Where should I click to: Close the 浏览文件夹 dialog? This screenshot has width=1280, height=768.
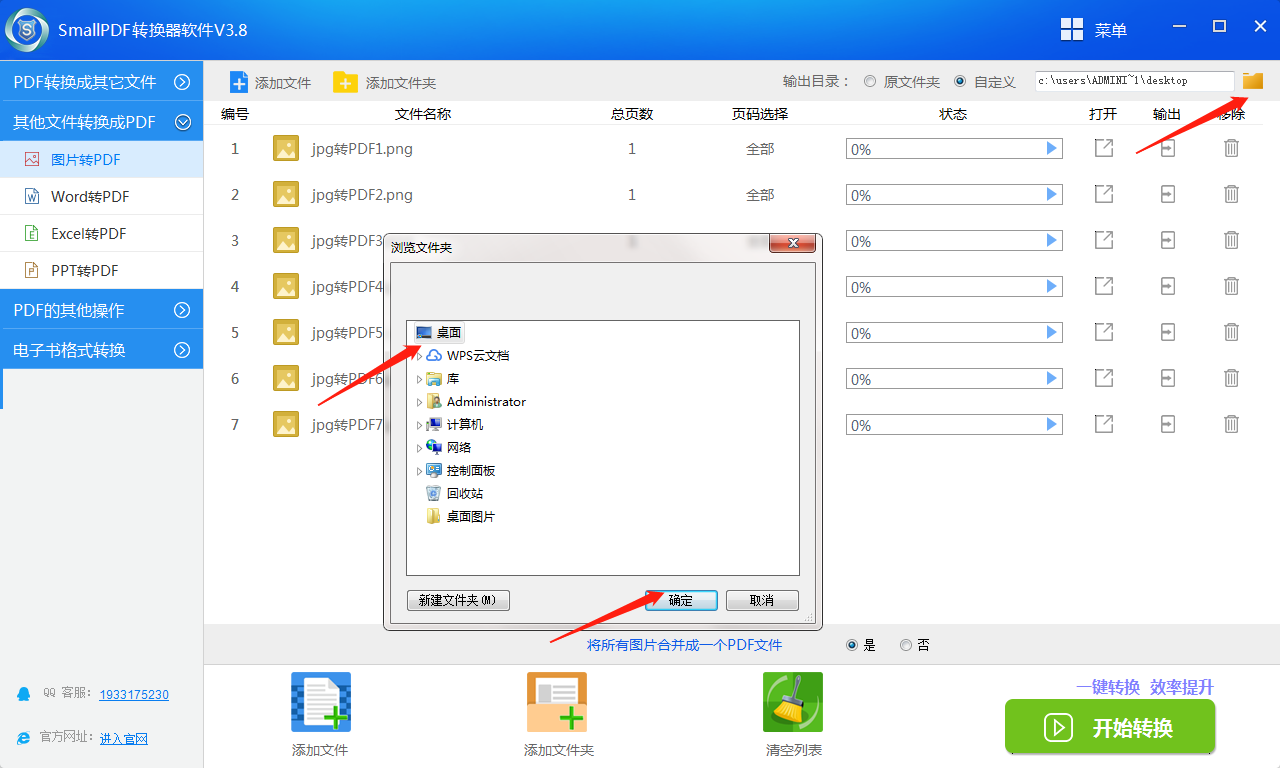click(794, 243)
